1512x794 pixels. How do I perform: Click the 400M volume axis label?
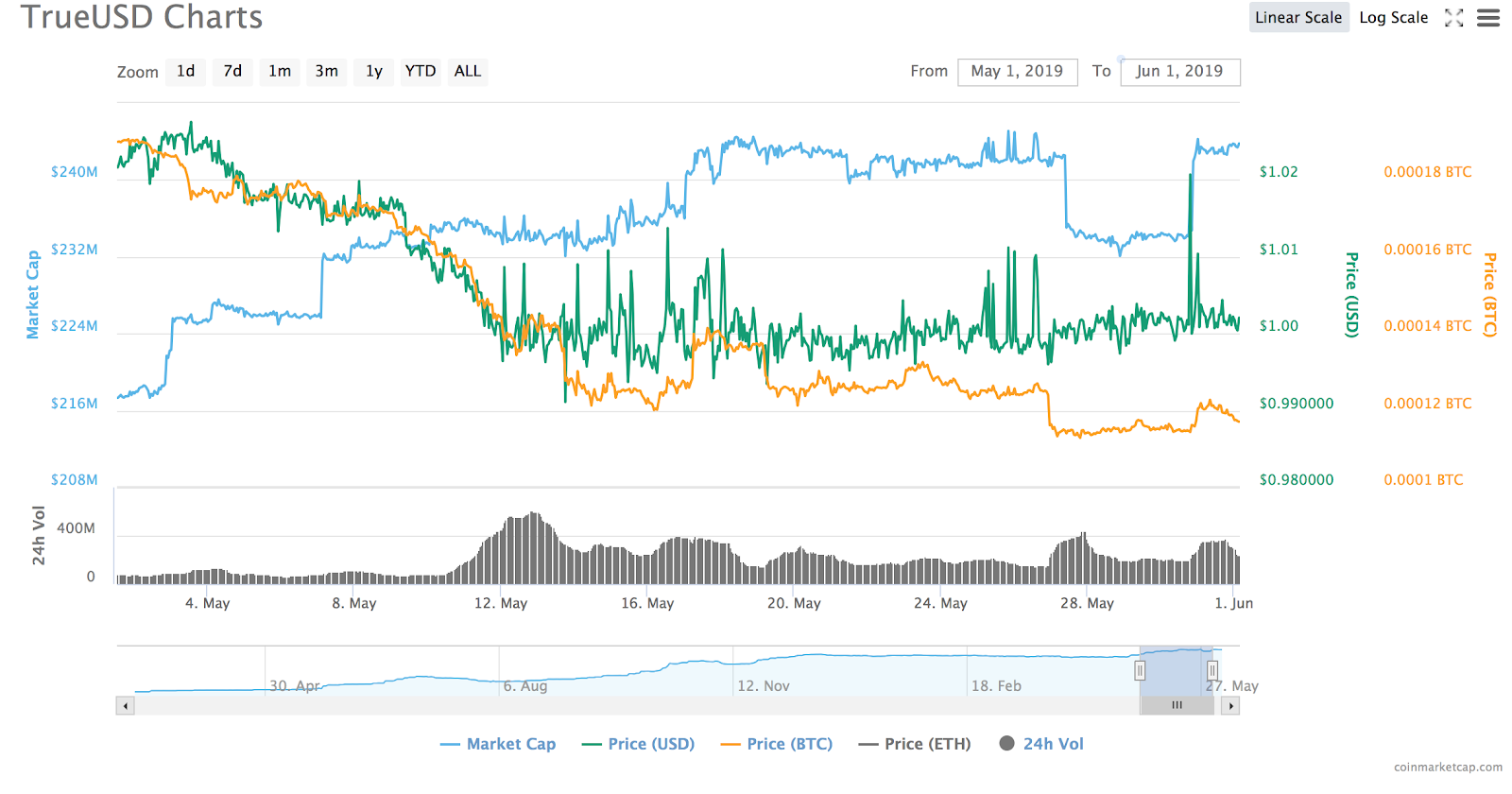tap(76, 528)
